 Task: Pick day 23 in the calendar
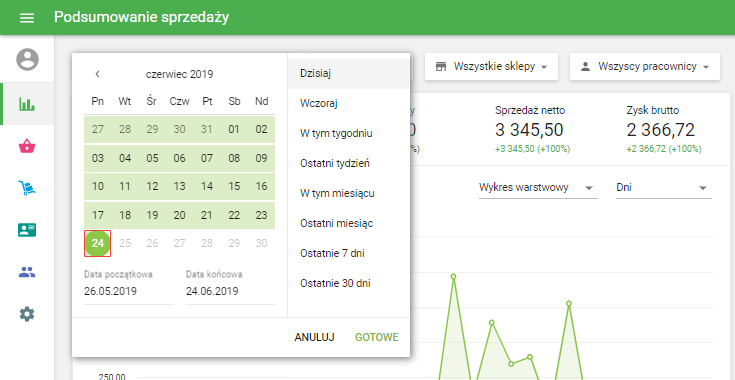[261, 216]
